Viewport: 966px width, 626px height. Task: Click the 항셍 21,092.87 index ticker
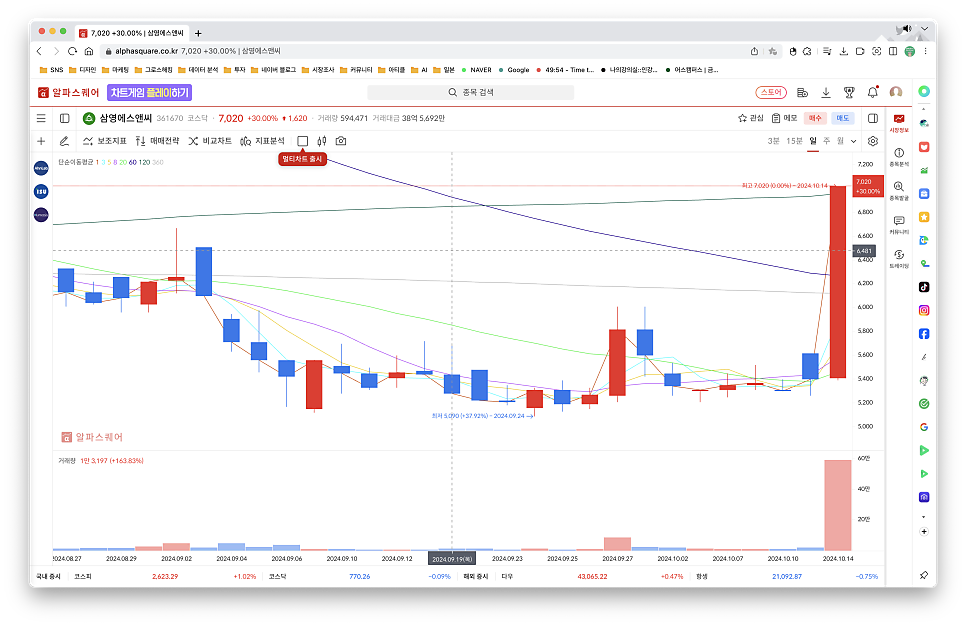coord(787,577)
